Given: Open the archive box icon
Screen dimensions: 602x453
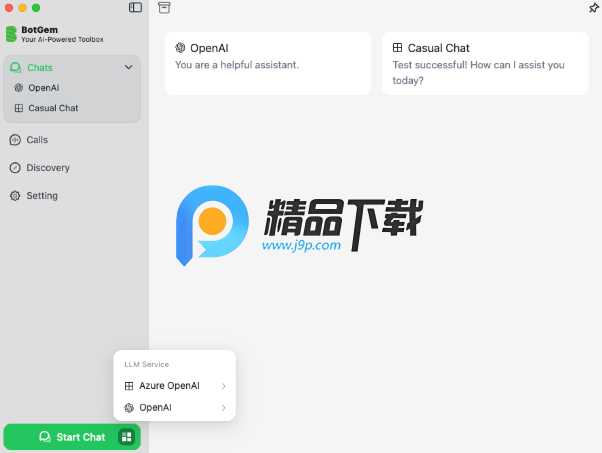Looking at the screenshot, I should pos(164,8).
